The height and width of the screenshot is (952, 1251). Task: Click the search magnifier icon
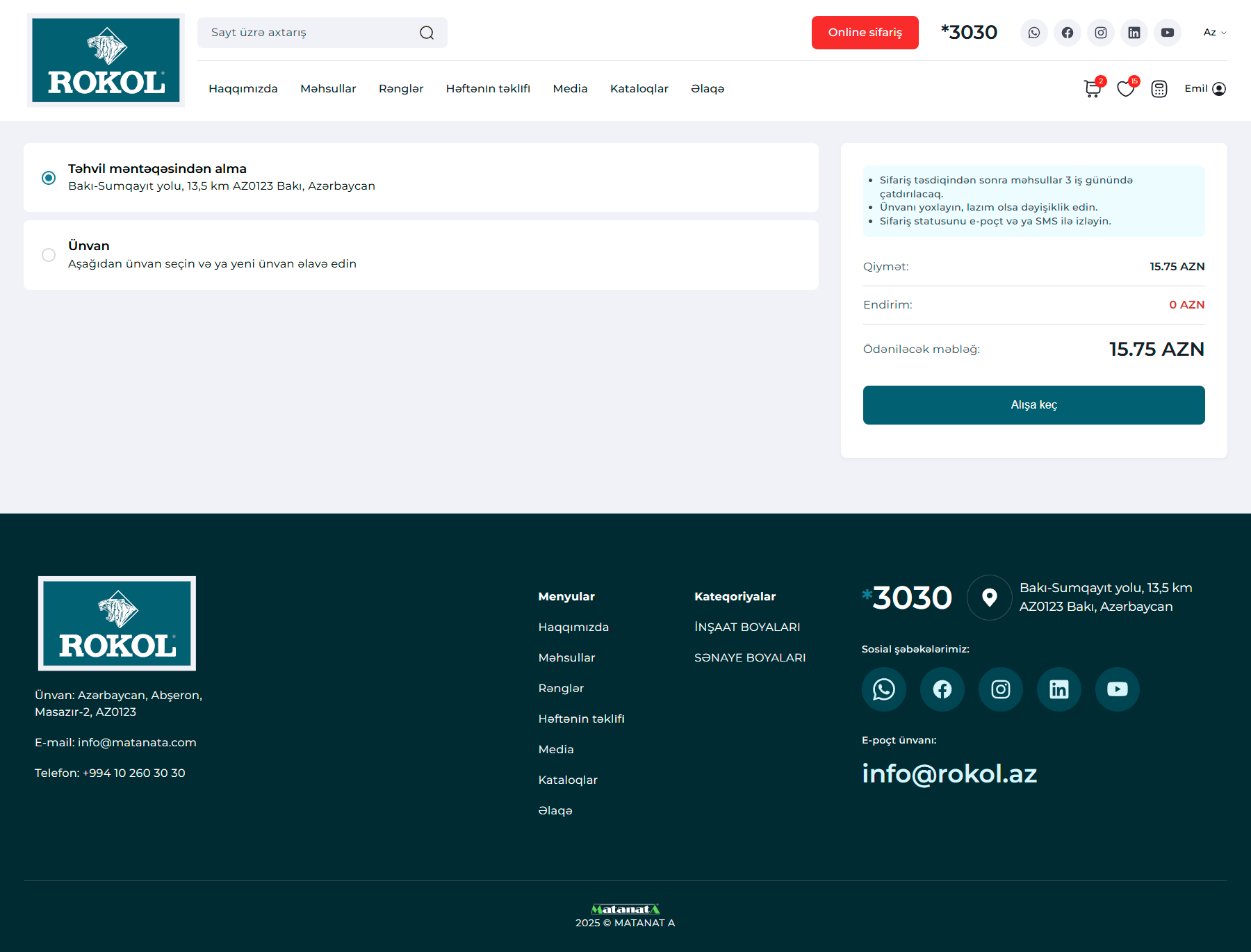pos(427,33)
